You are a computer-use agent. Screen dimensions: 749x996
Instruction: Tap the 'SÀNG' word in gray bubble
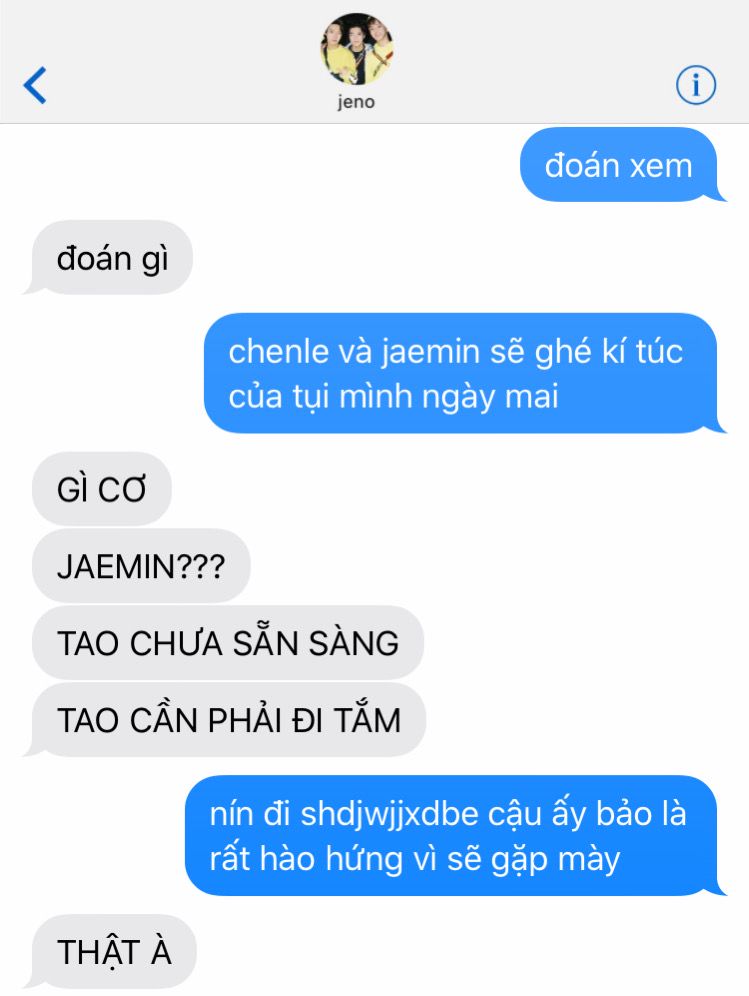coord(354,642)
